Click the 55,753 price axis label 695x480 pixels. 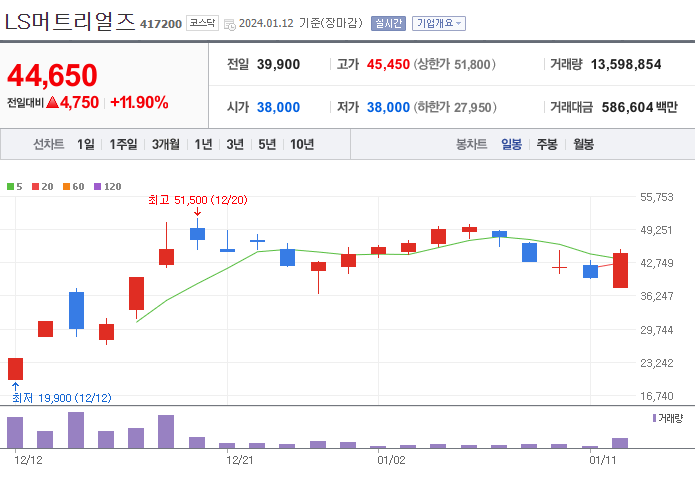pos(656,197)
